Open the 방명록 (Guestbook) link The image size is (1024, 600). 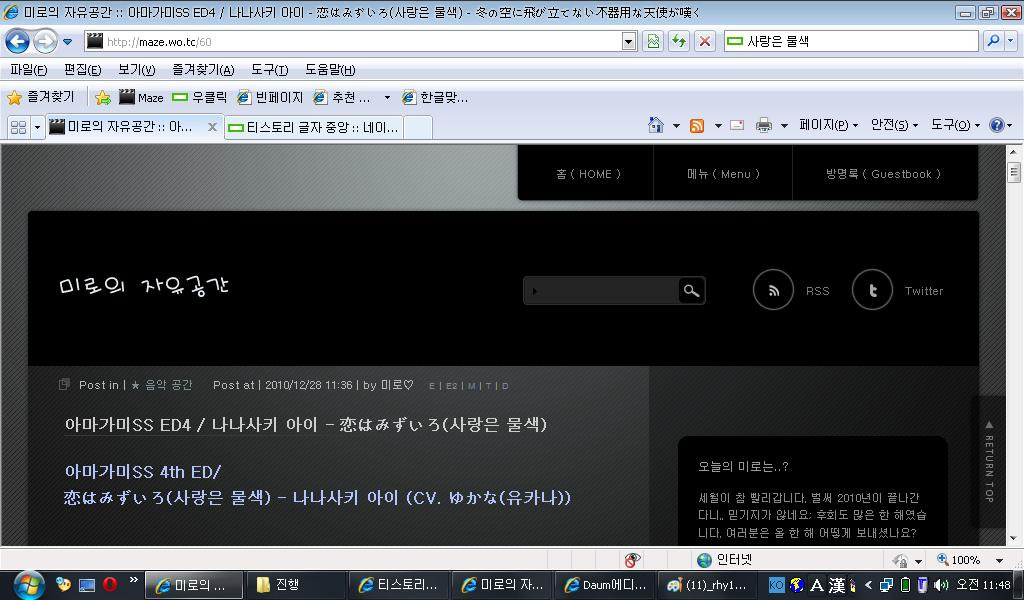click(884, 174)
